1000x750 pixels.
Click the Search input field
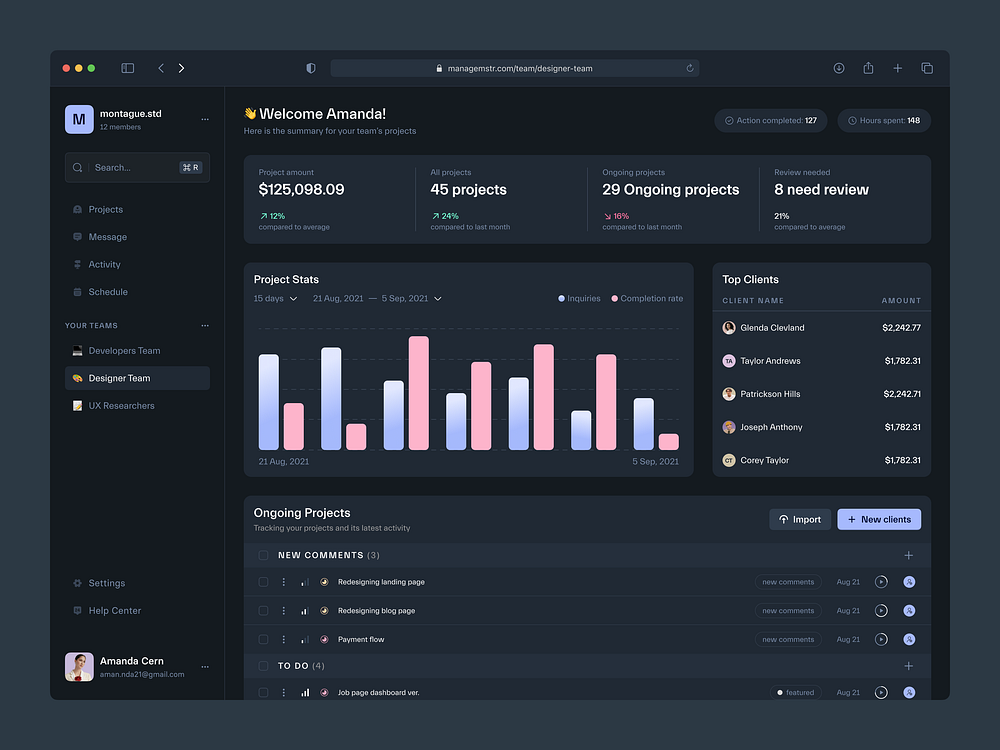coord(130,167)
